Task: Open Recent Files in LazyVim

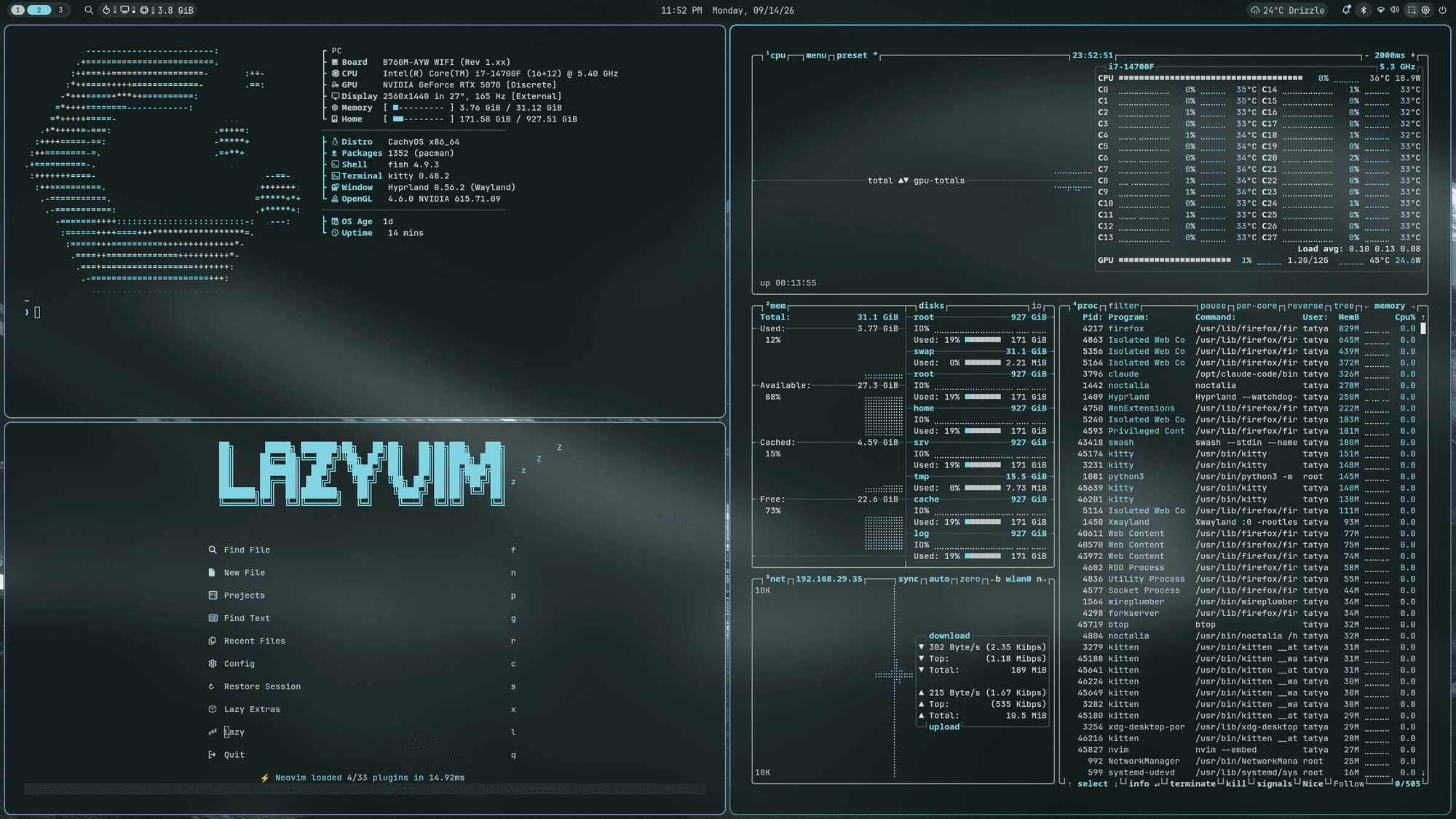Action: coord(363,641)
